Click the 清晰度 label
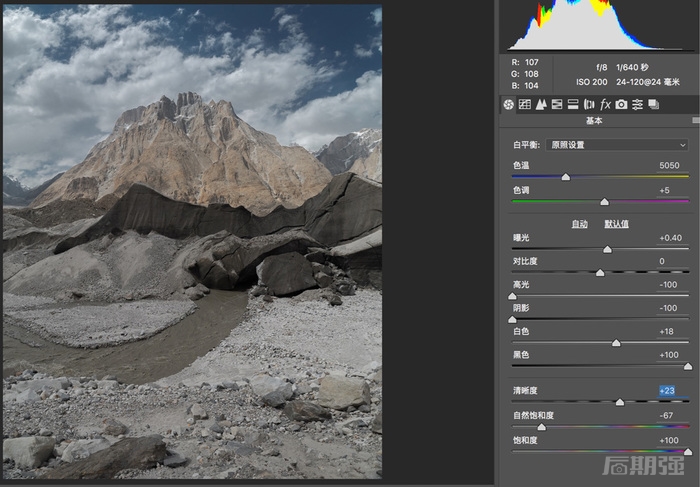The image size is (700, 487). coord(525,391)
